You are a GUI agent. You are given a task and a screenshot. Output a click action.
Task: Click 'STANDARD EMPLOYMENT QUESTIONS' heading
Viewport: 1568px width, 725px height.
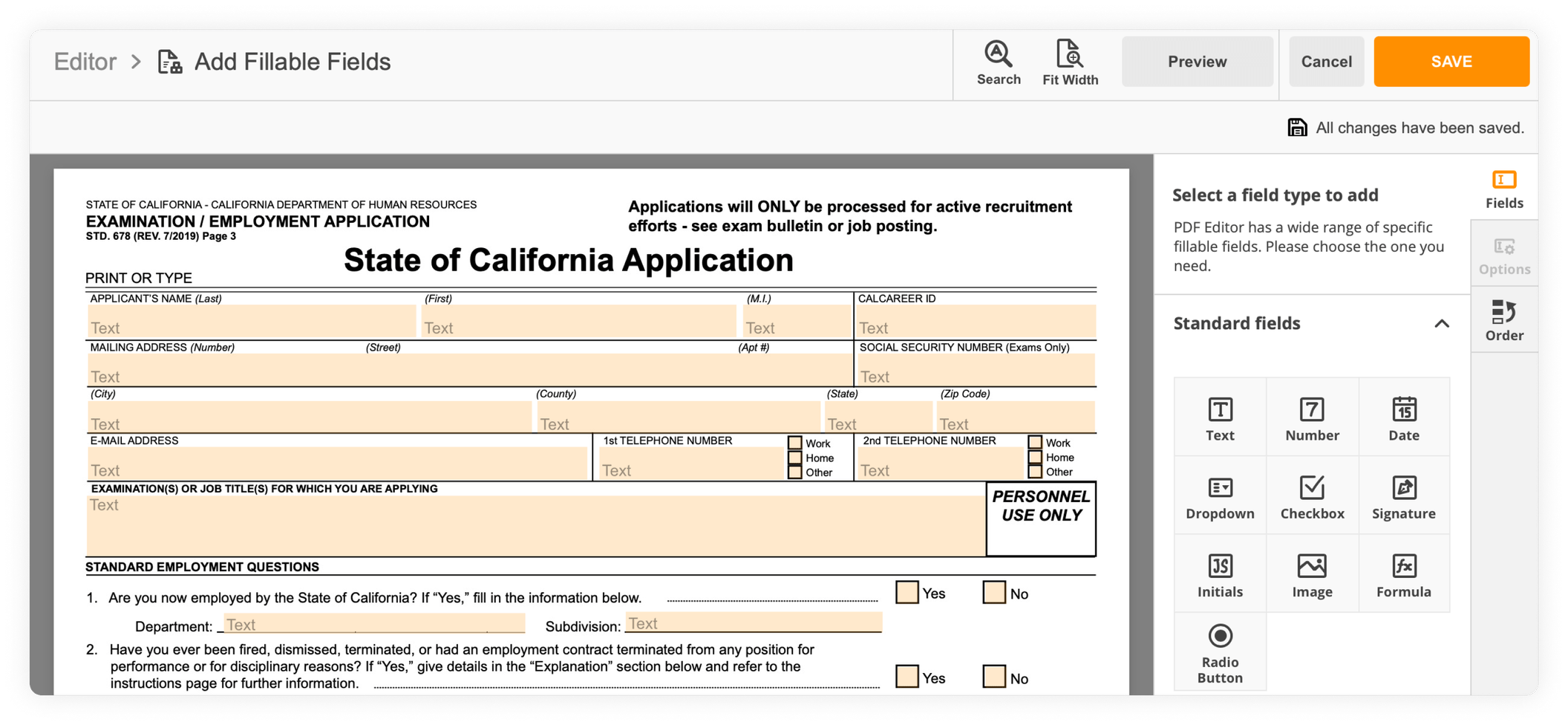click(x=202, y=567)
